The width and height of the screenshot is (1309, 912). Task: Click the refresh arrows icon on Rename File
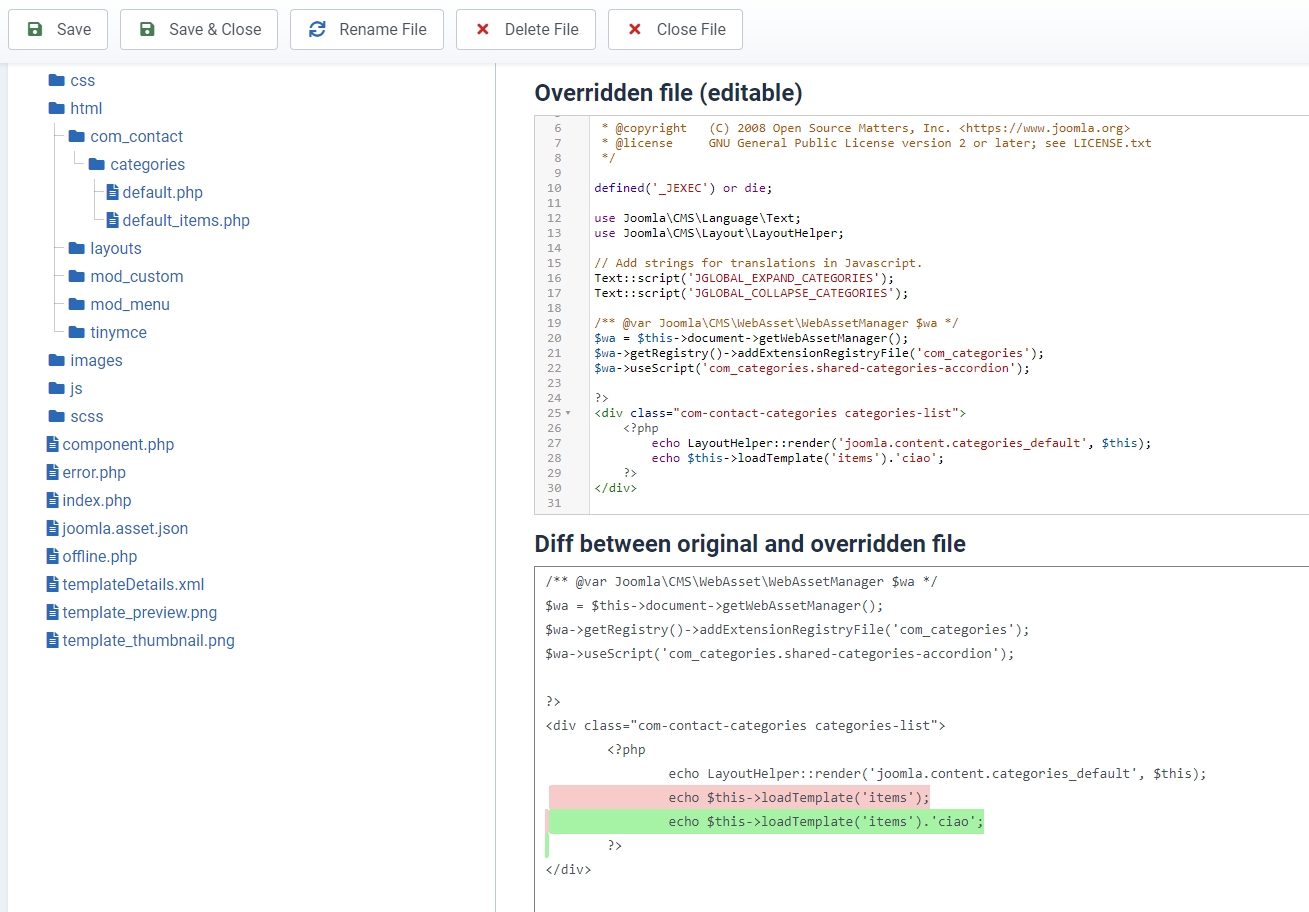pos(317,30)
